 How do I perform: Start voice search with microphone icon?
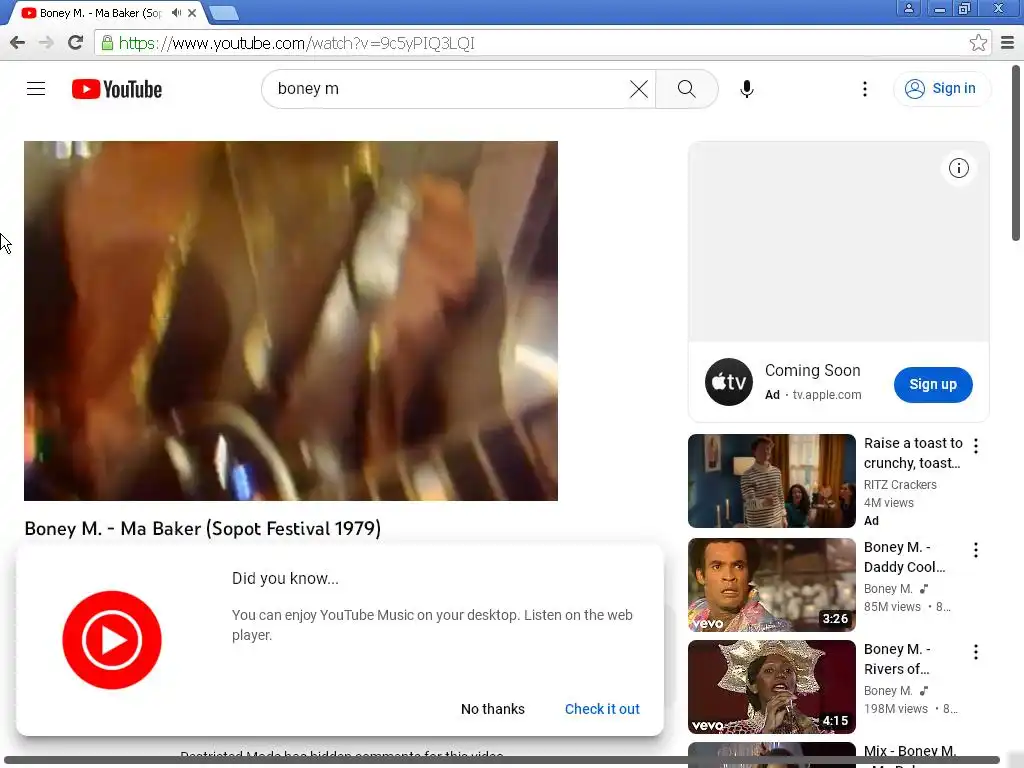(x=747, y=89)
